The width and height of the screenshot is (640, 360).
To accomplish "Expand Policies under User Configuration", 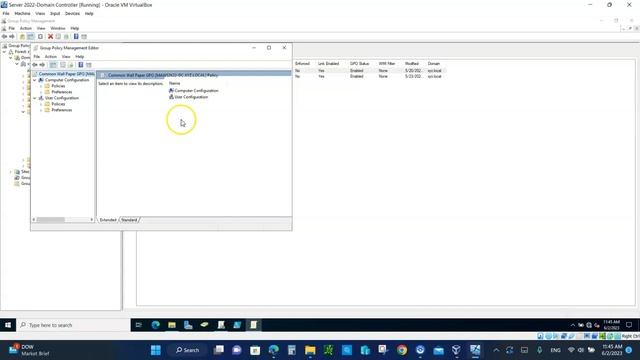I will pyautogui.click(x=41, y=104).
